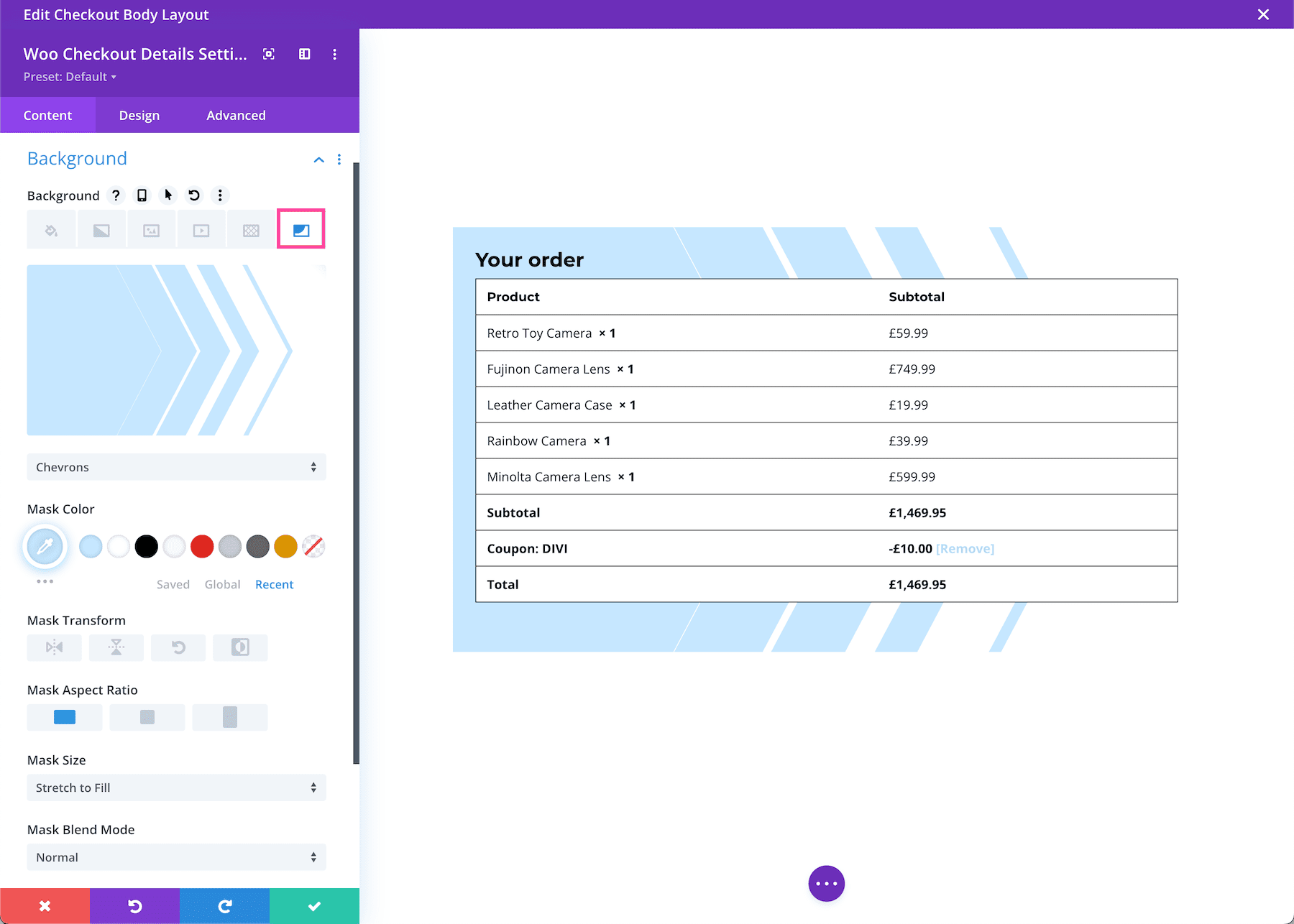Image resolution: width=1294 pixels, height=924 pixels.
Task: Save changes with the green checkmark button
Action: 314,905
